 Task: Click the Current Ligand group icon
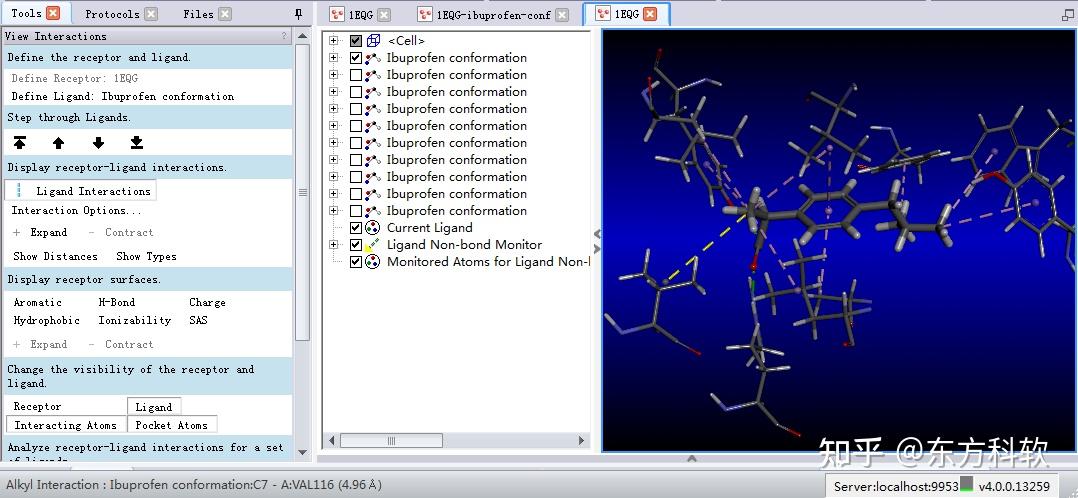(373, 228)
